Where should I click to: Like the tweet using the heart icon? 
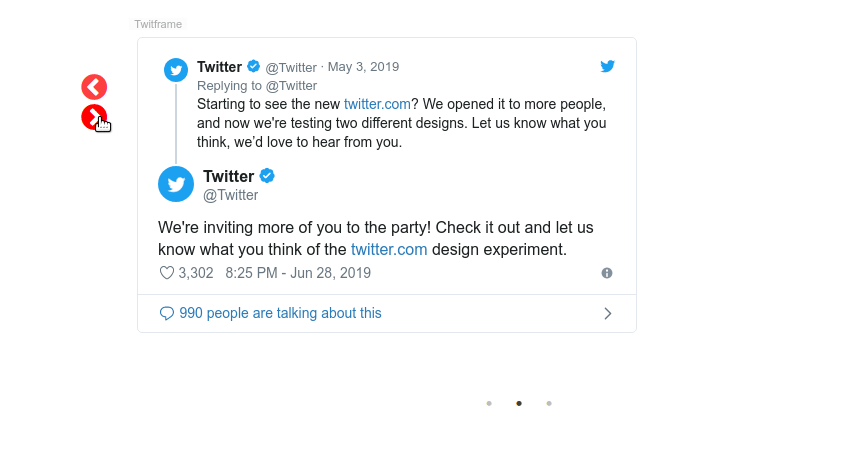(x=167, y=273)
